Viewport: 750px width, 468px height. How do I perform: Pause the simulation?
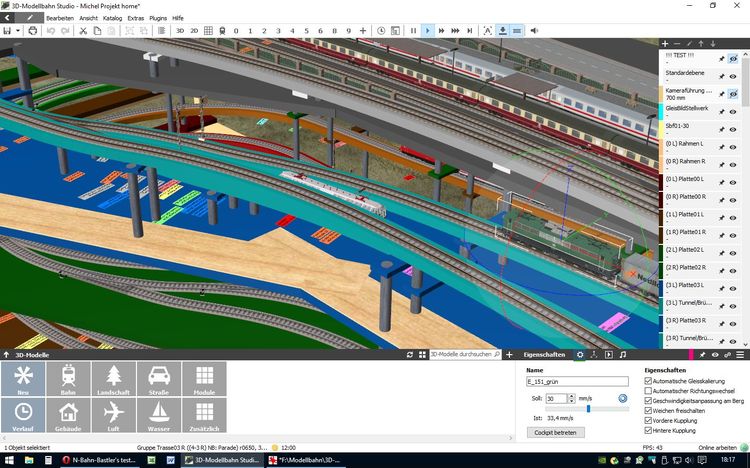point(413,31)
